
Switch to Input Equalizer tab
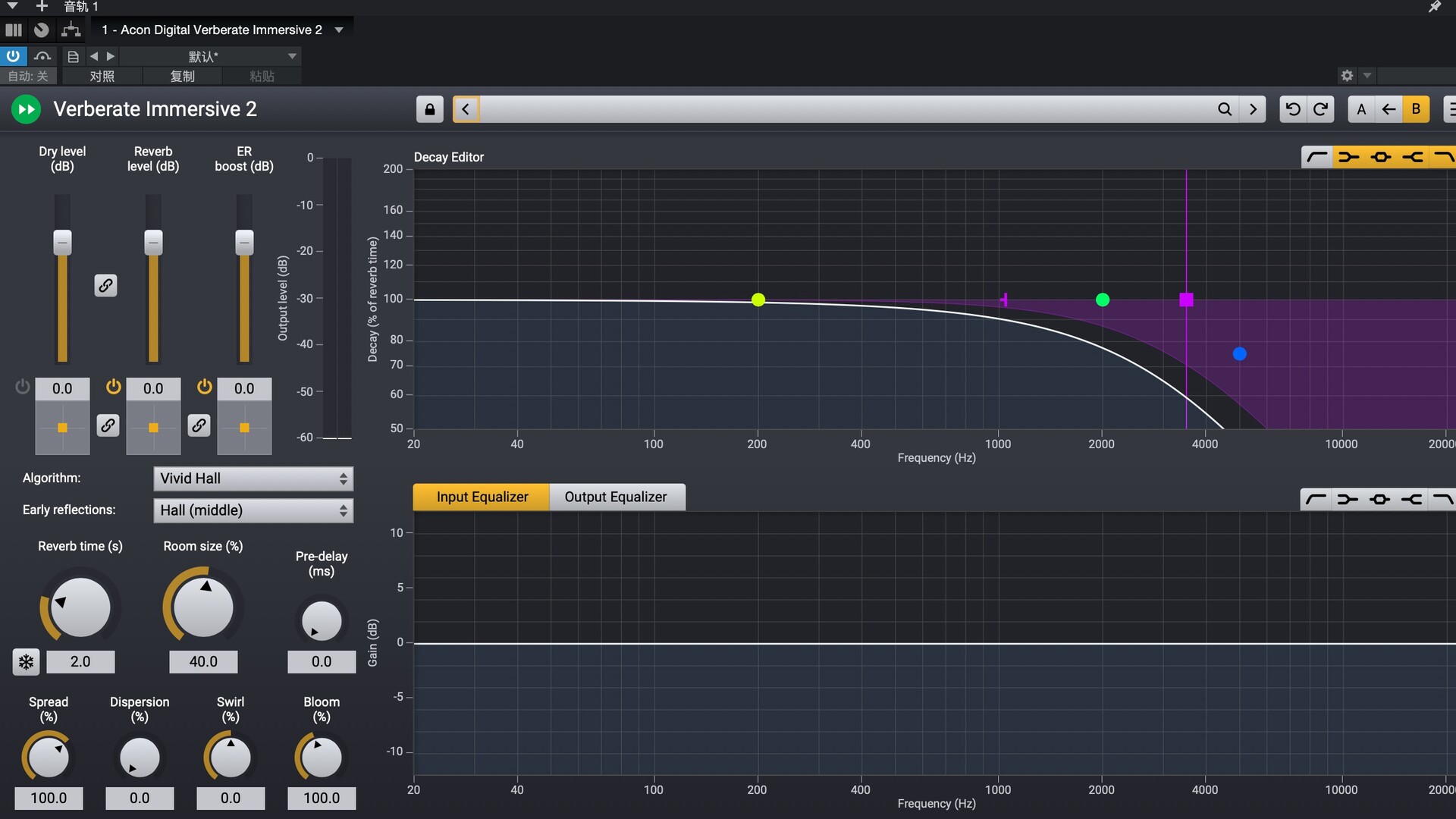coord(482,497)
